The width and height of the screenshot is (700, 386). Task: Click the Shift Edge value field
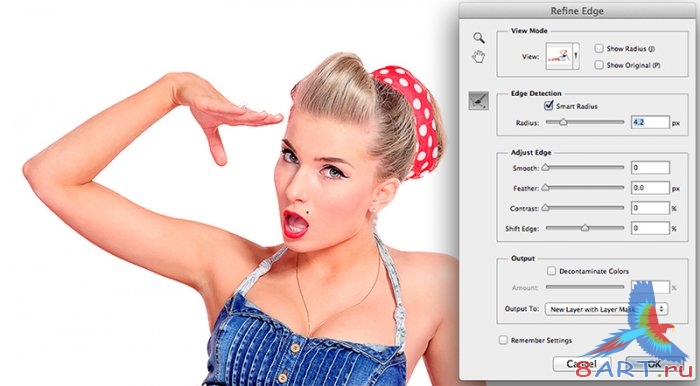point(650,228)
